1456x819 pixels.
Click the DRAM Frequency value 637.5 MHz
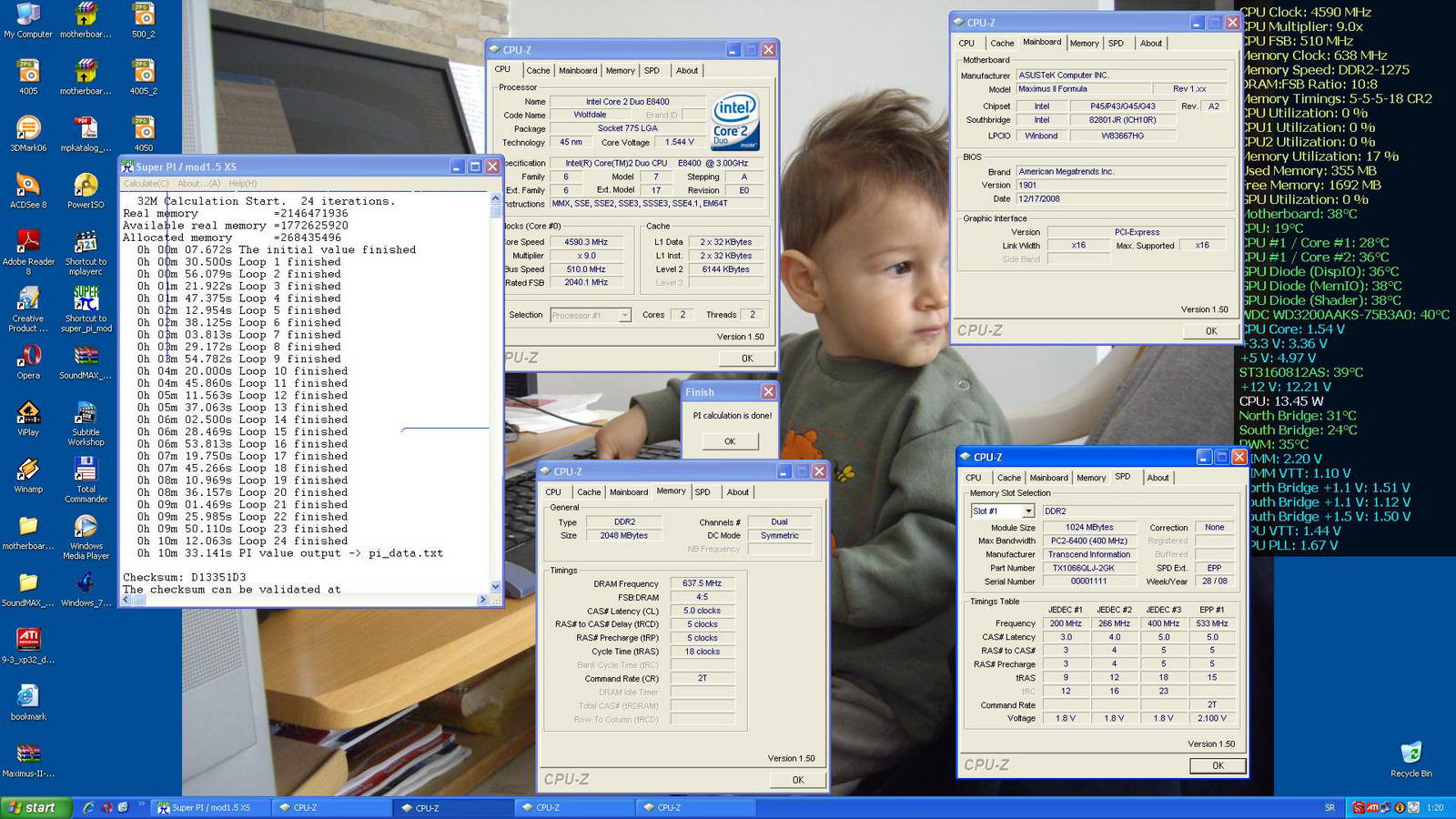pyautogui.click(x=703, y=583)
